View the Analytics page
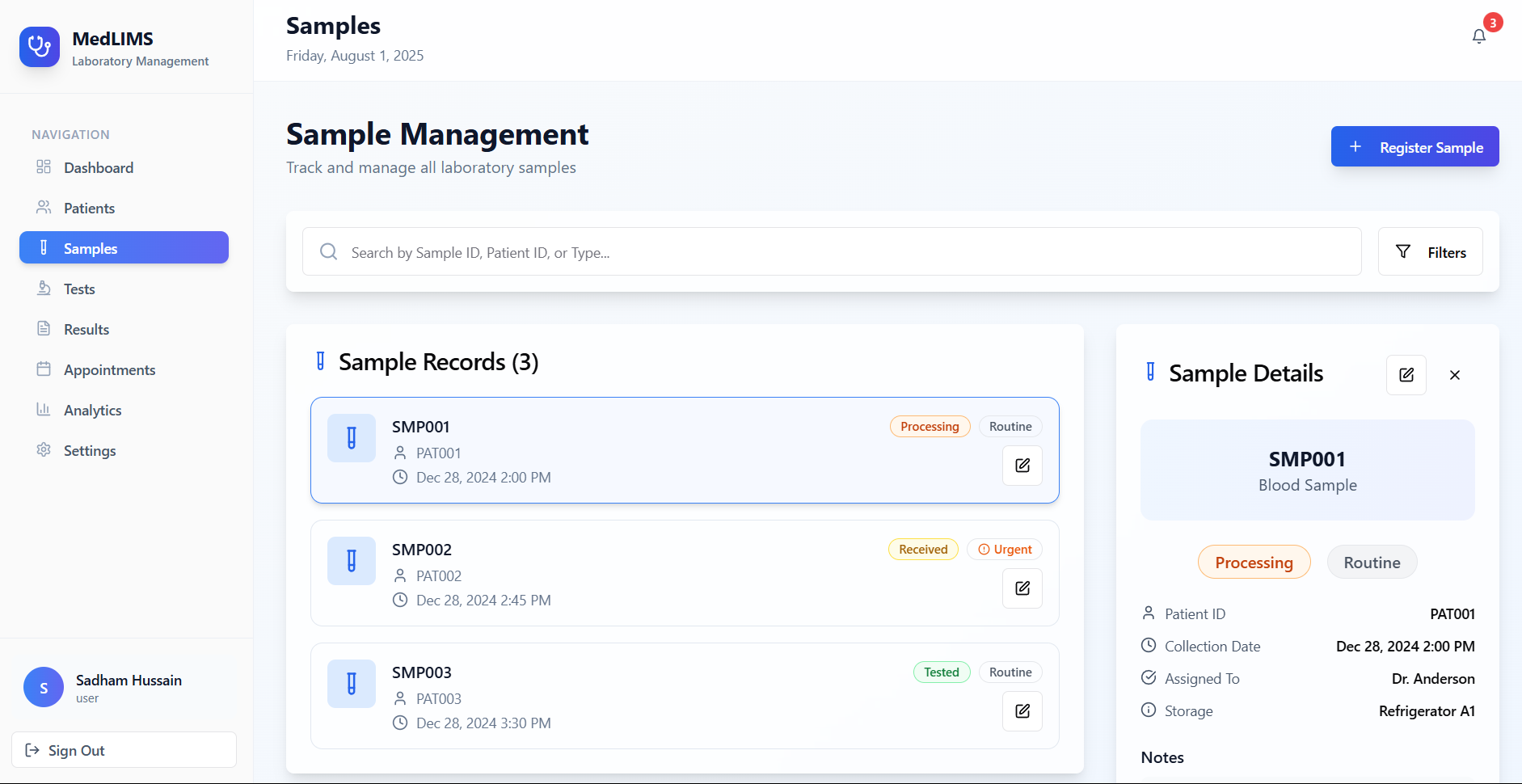1522x784 pixels. (x=124, y=410)
